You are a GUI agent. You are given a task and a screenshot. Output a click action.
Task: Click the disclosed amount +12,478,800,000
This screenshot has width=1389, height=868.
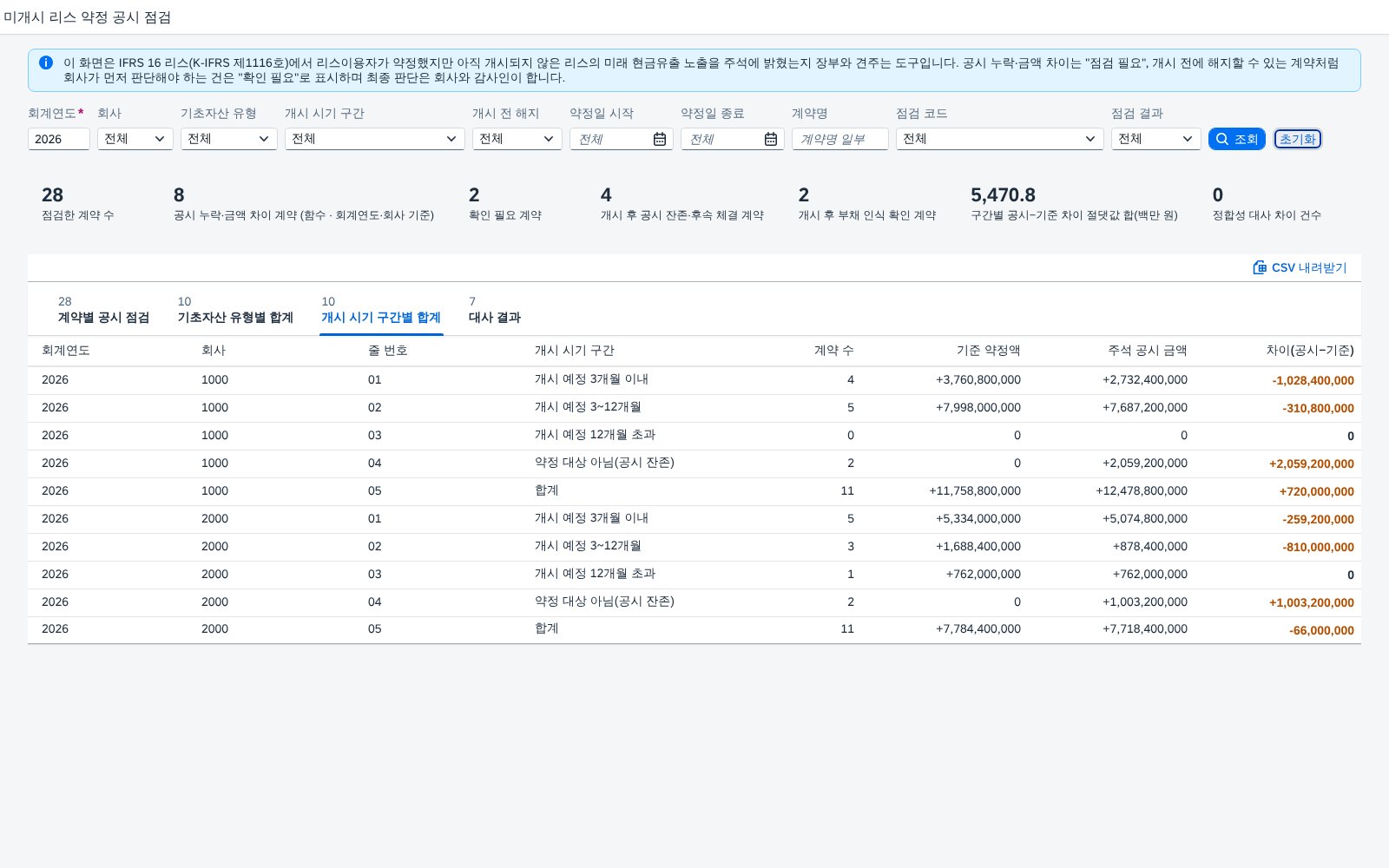pyautogui.click(x=1142, y=490)
